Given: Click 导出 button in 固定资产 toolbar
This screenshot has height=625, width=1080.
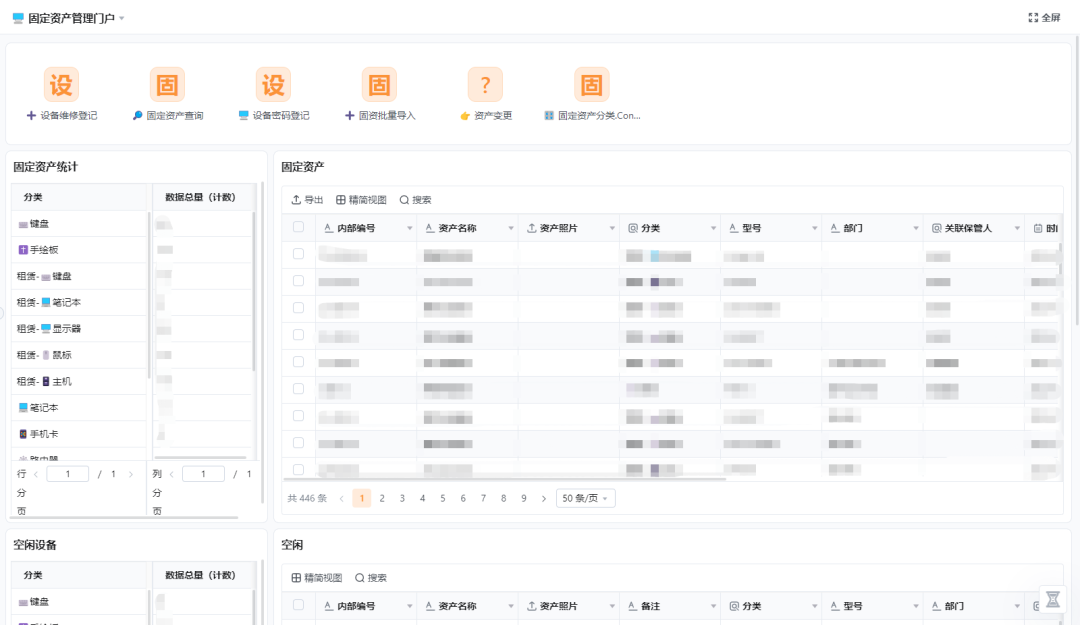Looking at the screenshot, I should [x=307, y=200].
